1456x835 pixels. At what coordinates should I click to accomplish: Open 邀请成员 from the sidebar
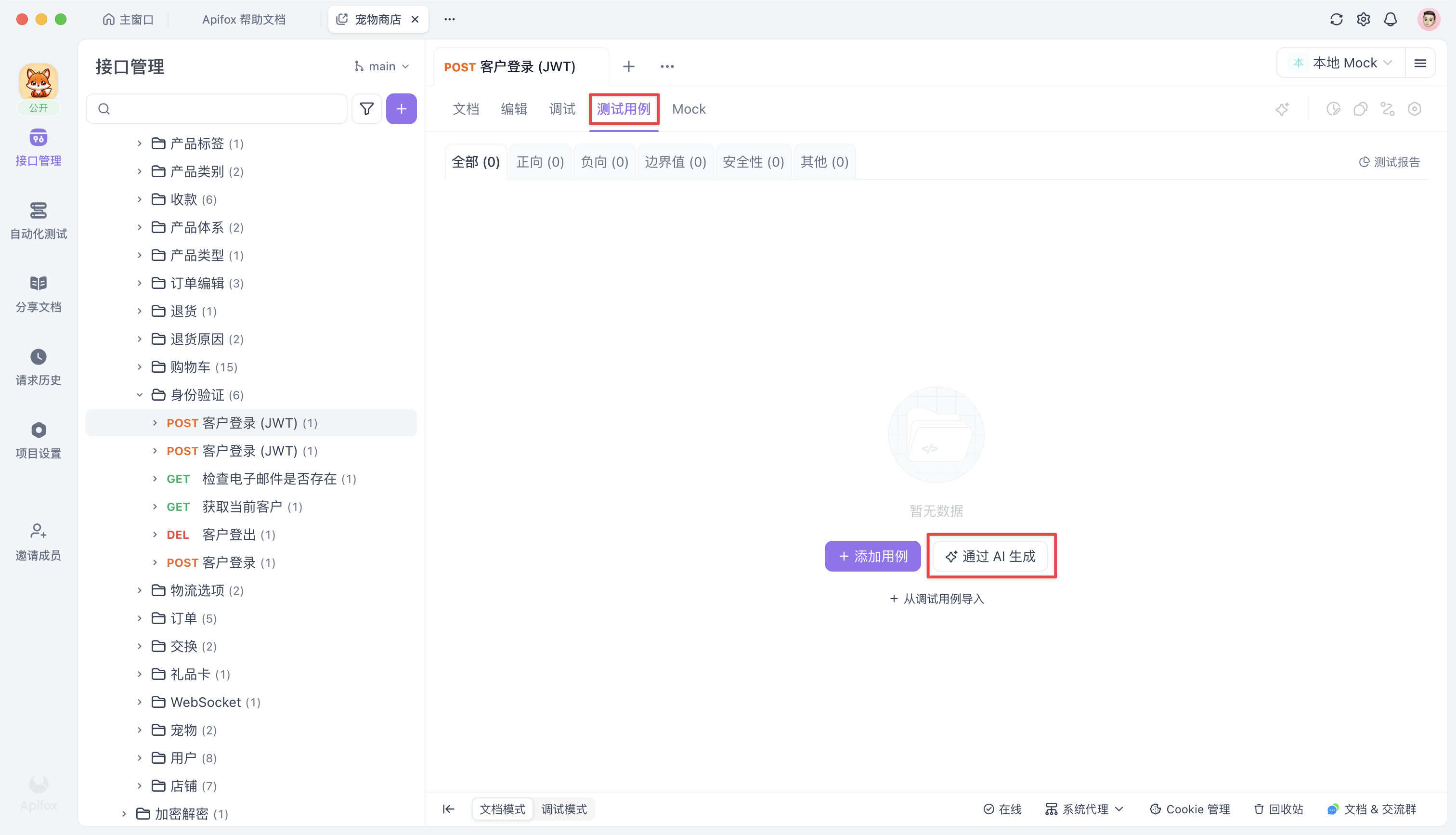click(38, 541)
